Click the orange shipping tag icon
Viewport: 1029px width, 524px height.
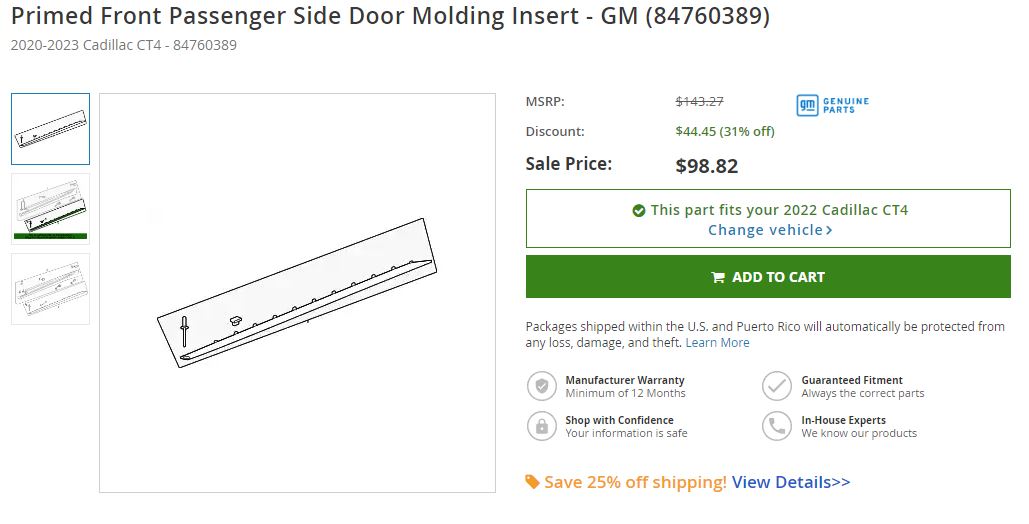coord(532,482)
